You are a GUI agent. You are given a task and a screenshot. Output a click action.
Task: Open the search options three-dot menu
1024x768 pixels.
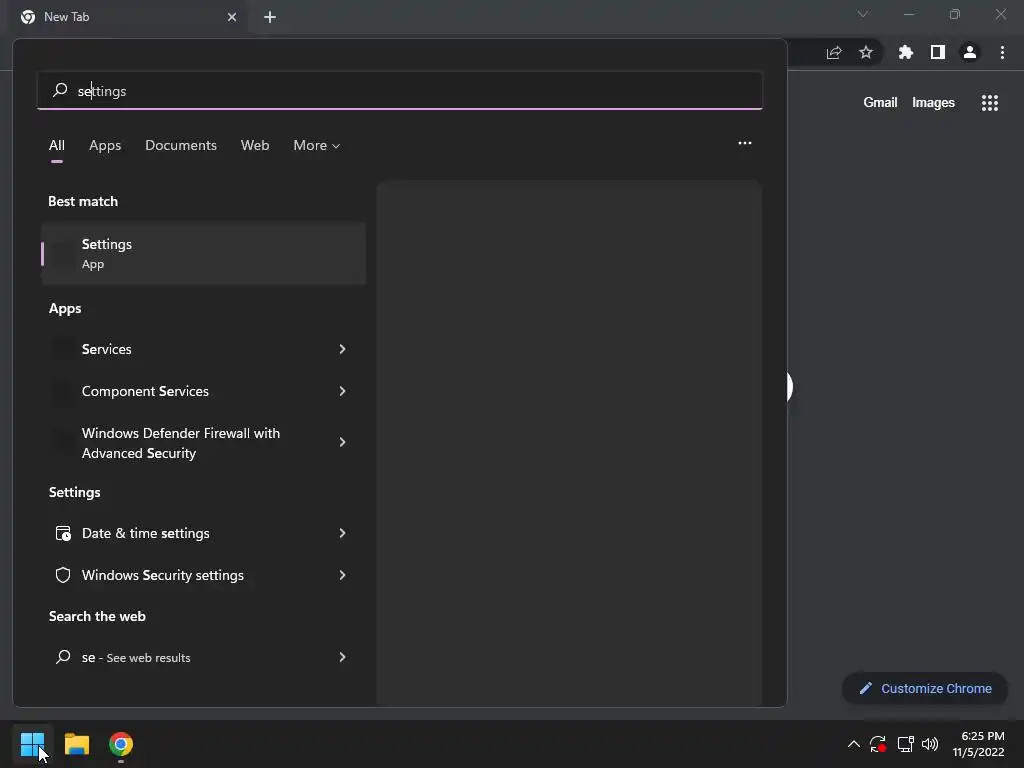[744, 143]
